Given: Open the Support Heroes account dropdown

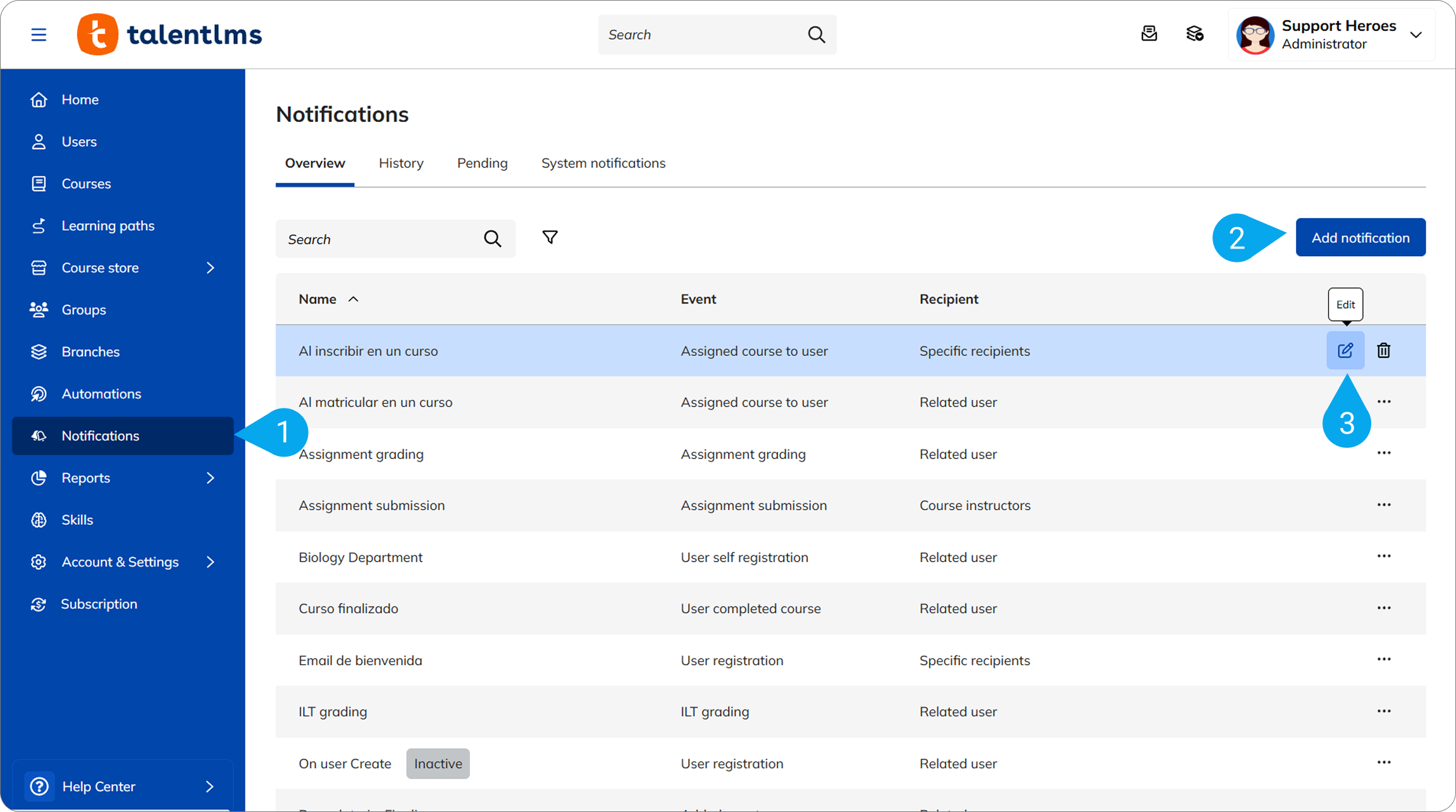Looking at the screenshot, I should (x=1416, y=35).
